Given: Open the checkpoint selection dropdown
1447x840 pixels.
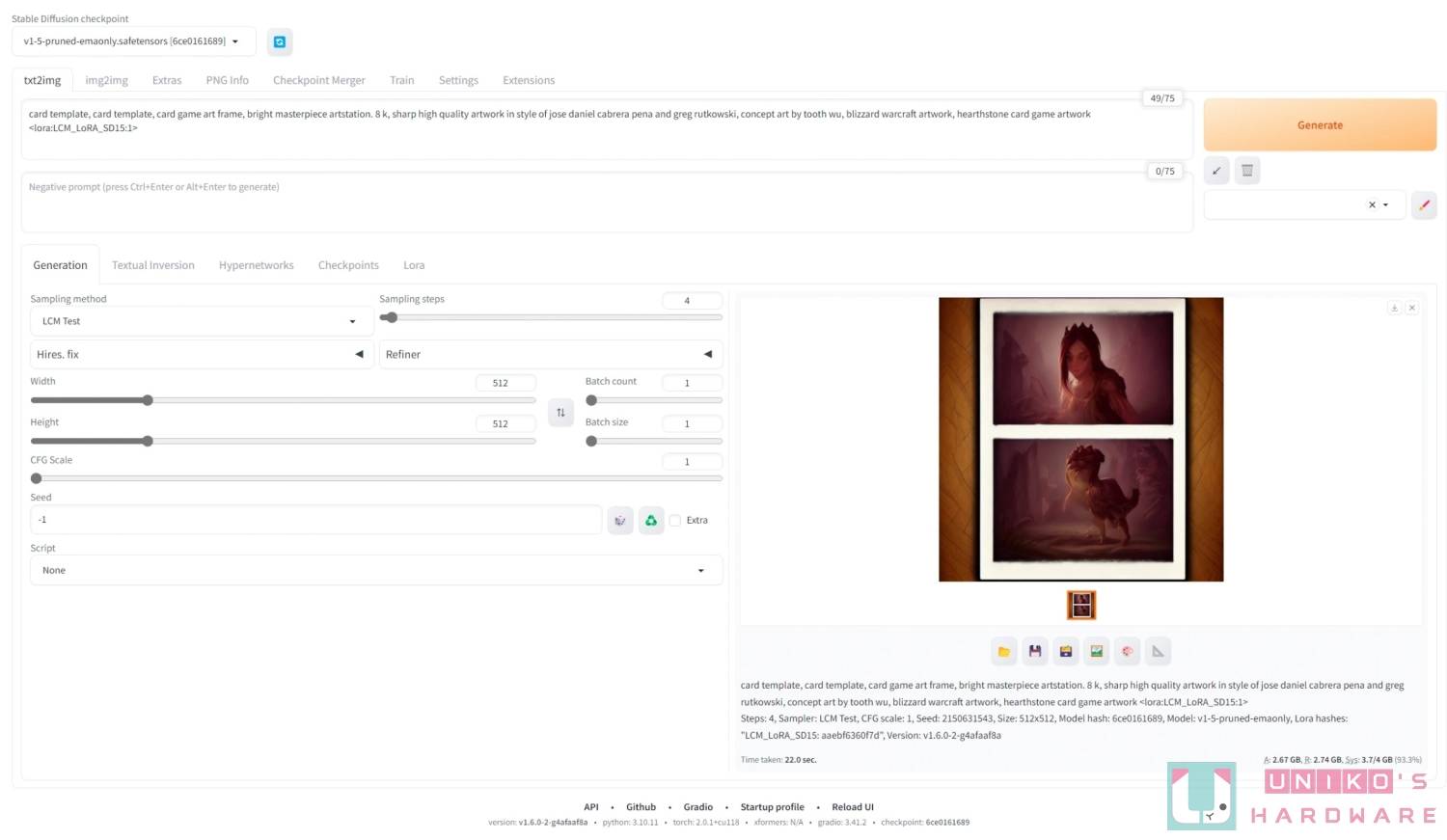Looking at the screenshot, I should 133,41.
